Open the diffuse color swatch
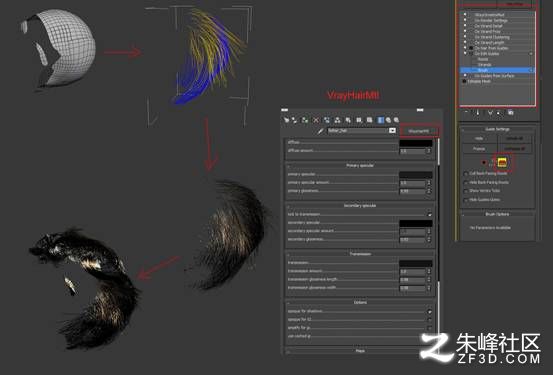This screenshot has height=375, width=553. [x=415, y=143]
